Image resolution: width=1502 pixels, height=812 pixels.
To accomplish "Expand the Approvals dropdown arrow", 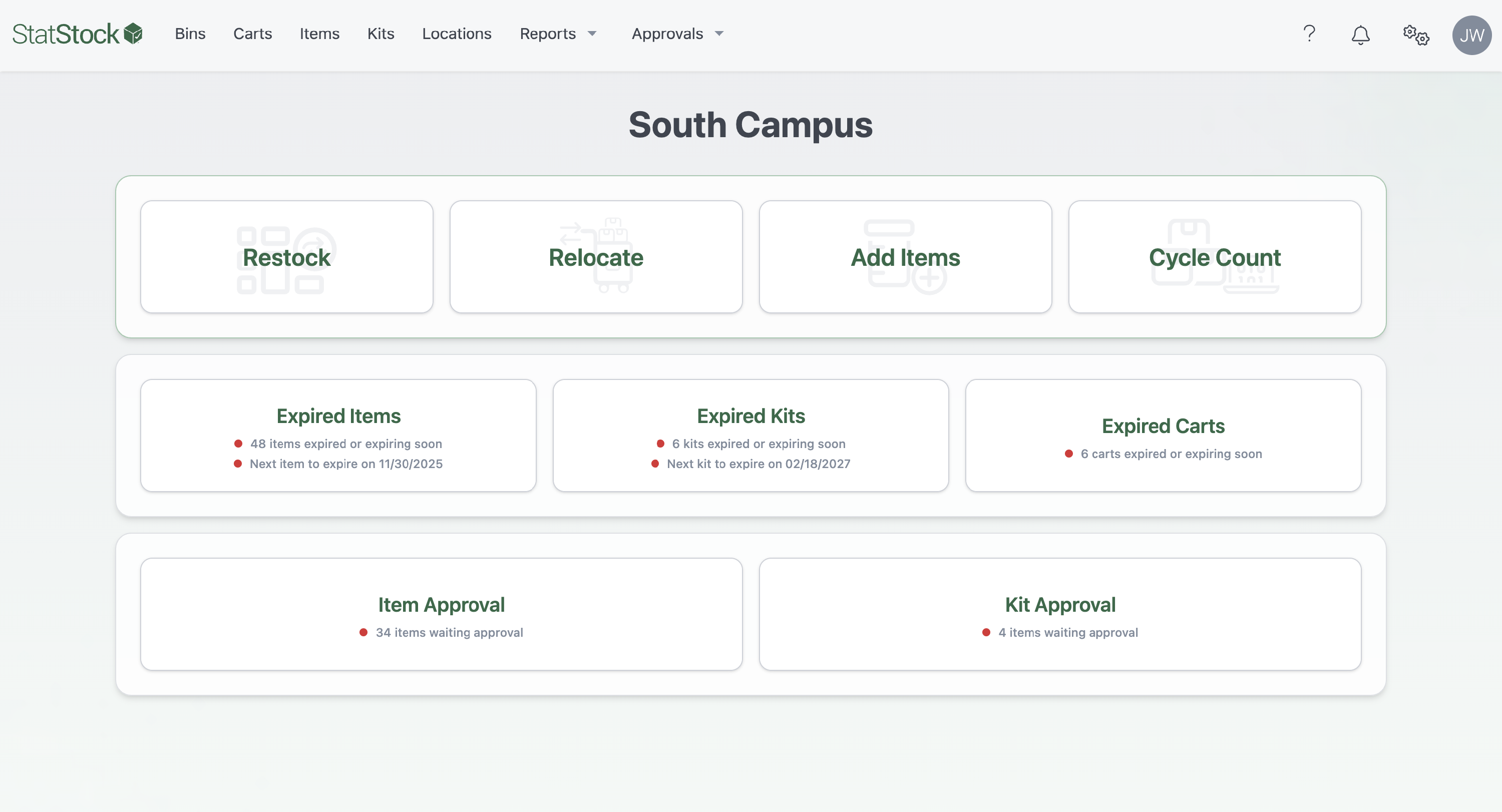I will pyautogui.click(x=719, y=34).
